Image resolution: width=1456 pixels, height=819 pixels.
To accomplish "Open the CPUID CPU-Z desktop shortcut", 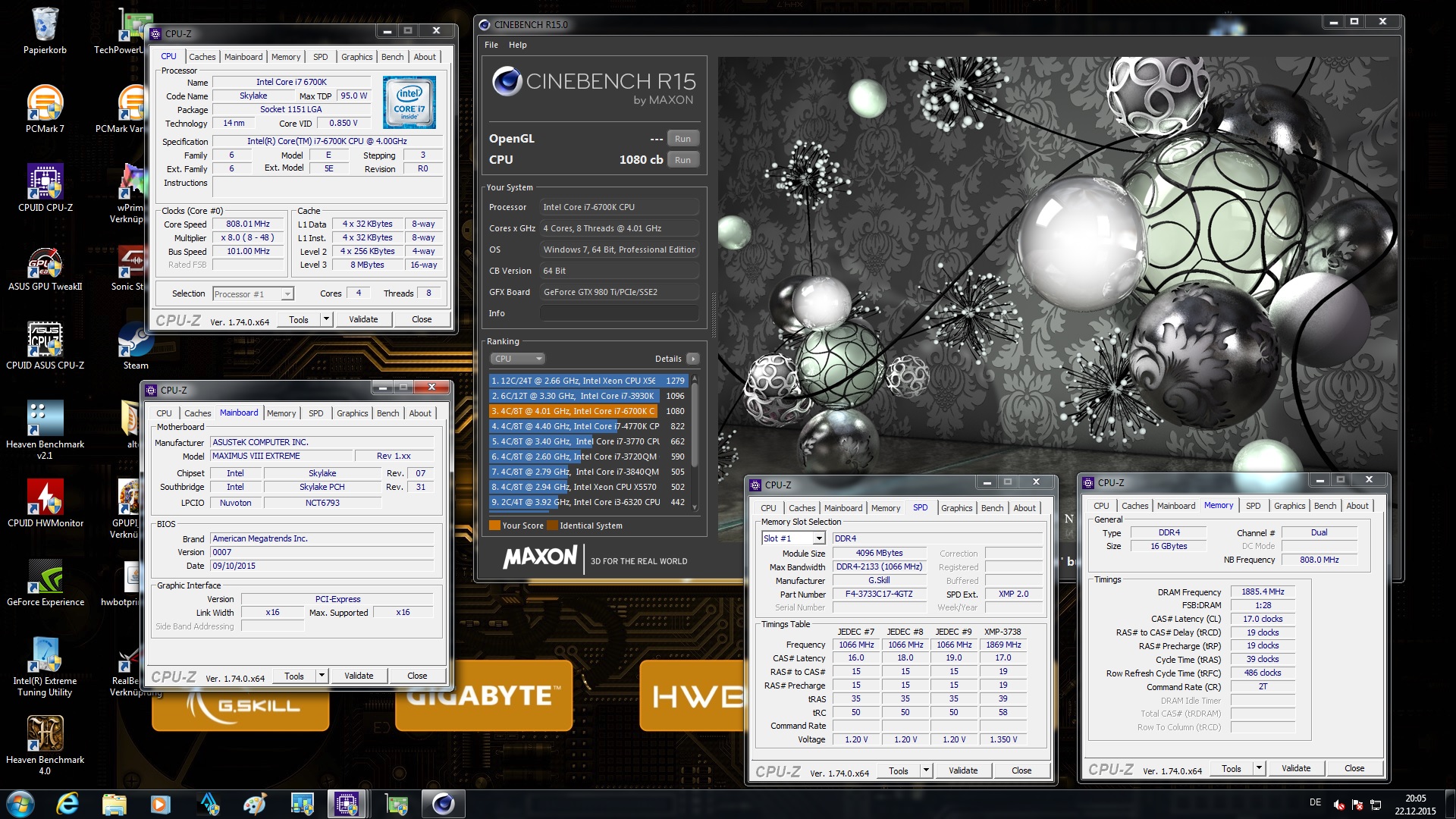I will tap(45, 188).
